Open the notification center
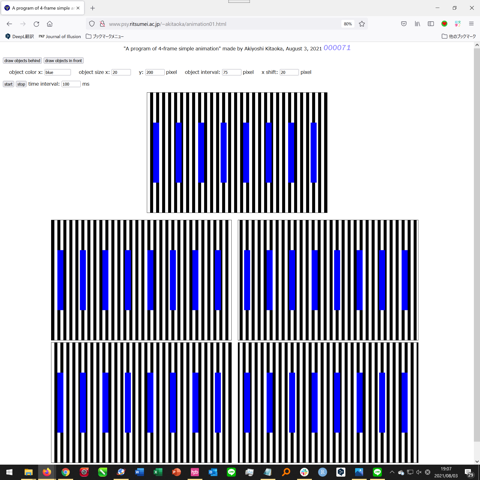The width and height of the screenshot is (480, 480). pos(469,472)
